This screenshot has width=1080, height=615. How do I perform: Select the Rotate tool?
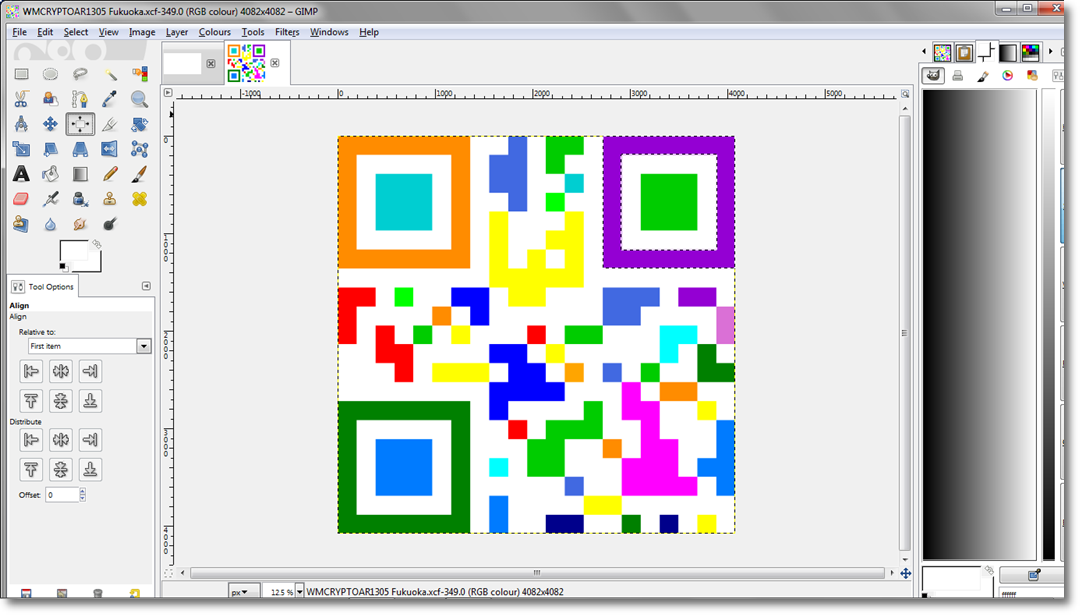(x=139, y=124)
